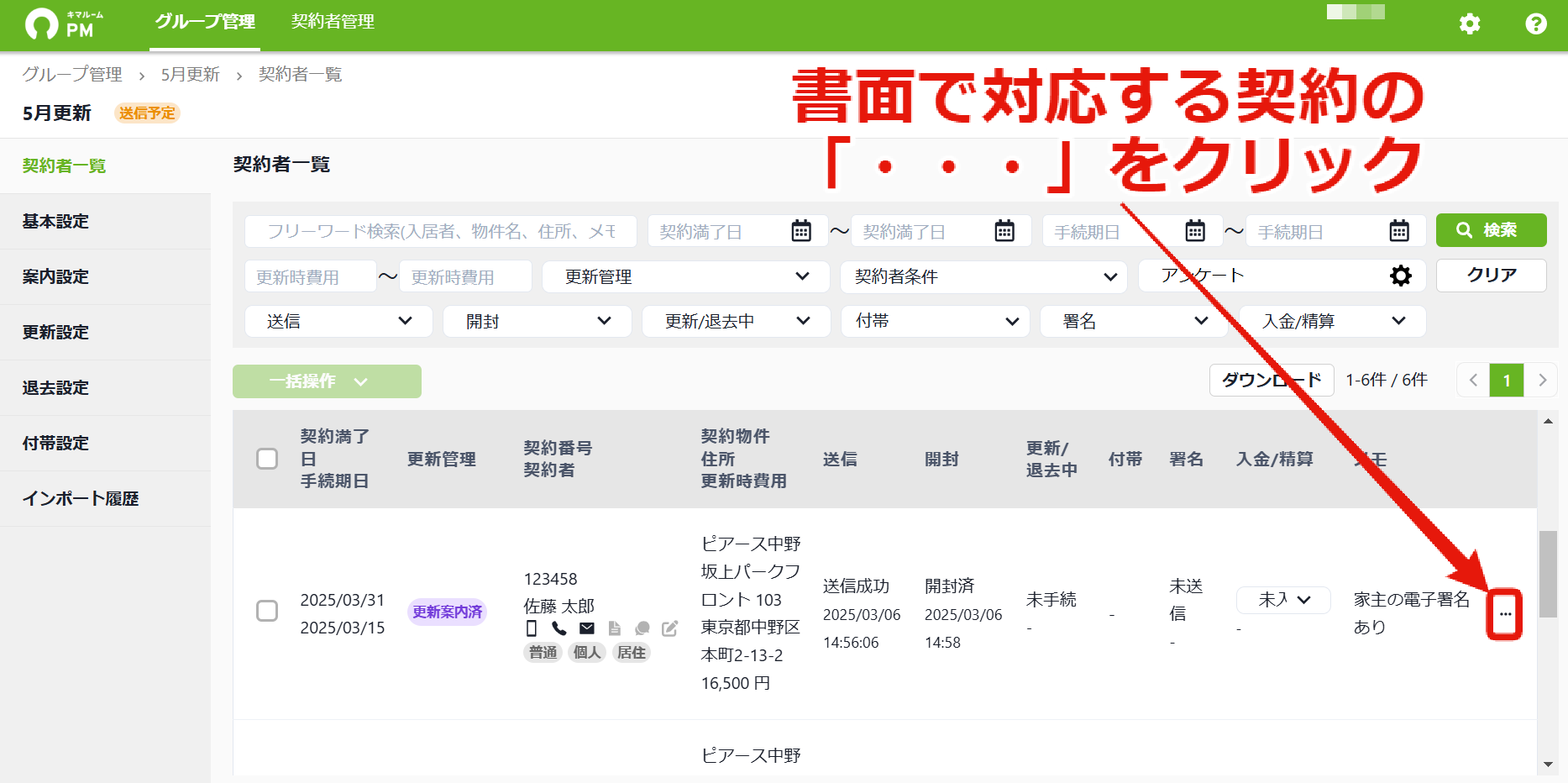This screenshot has width=1568, height=783.
Task: Click the アンケート gear settings icon
Action: tap(1401, 276)
